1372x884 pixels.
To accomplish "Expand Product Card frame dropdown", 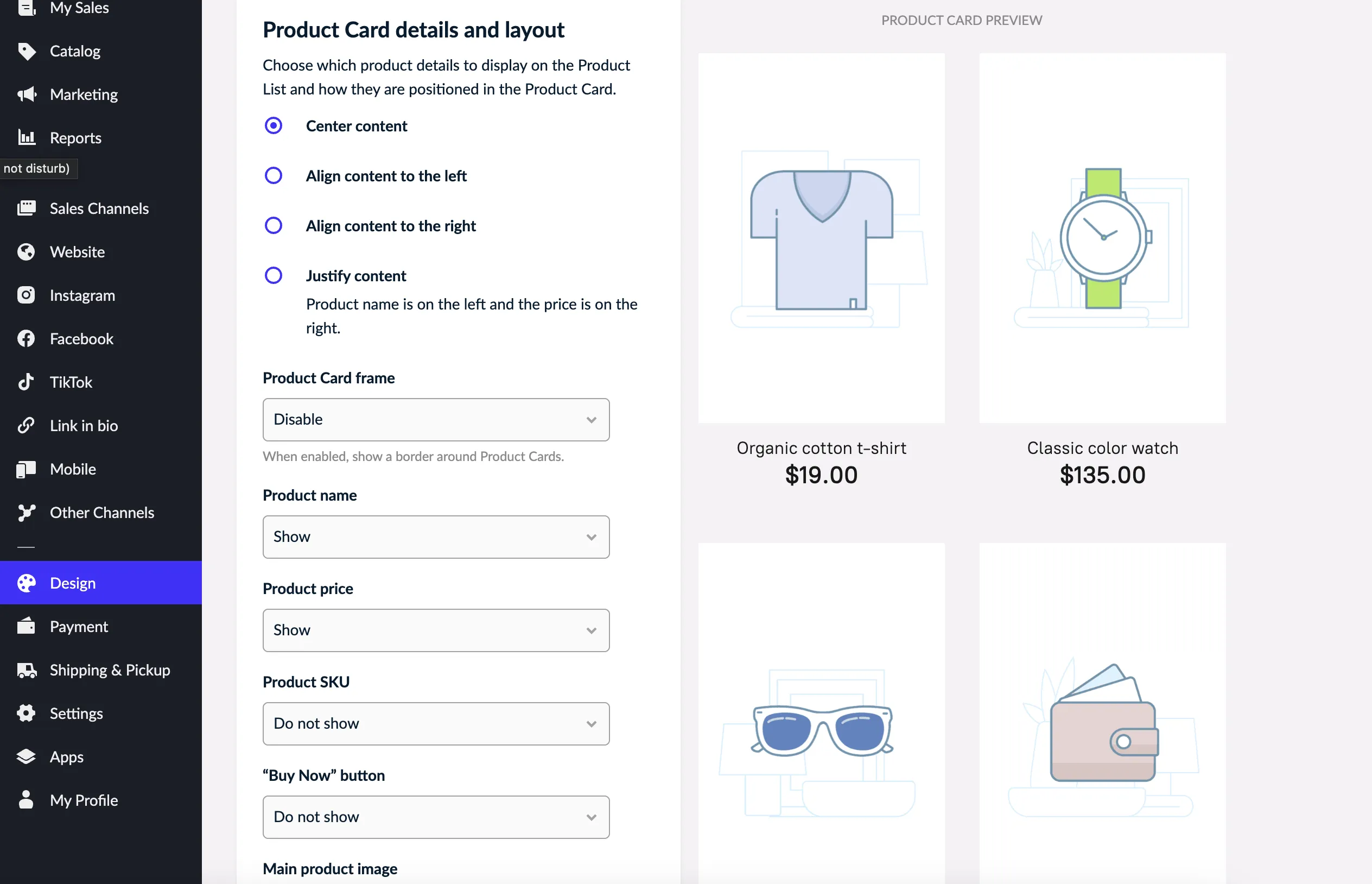I will 436,419.
